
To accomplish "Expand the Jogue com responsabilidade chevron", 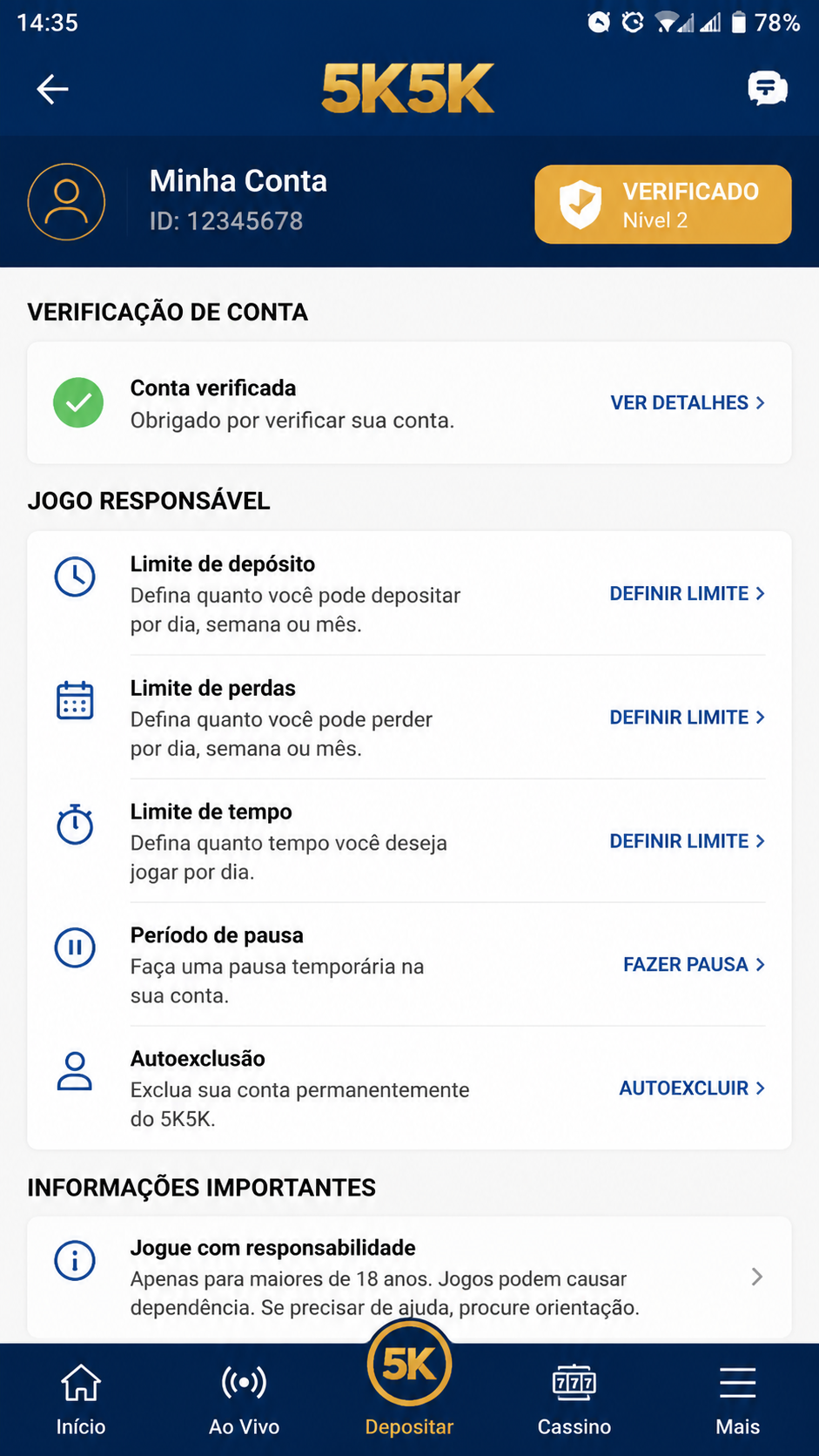I will [x=757, y=1277].
